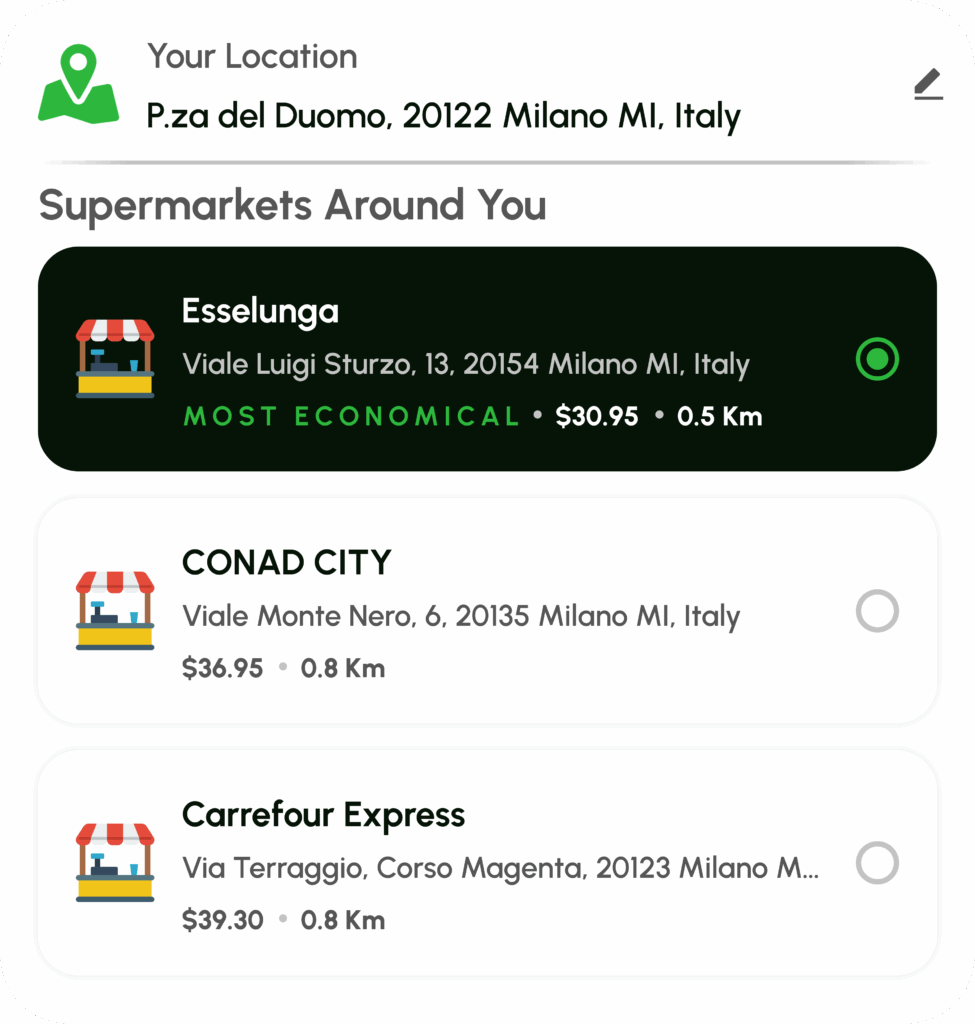Click the P.za del Duomo address text

pyautogui.click(x=443, y=116)
